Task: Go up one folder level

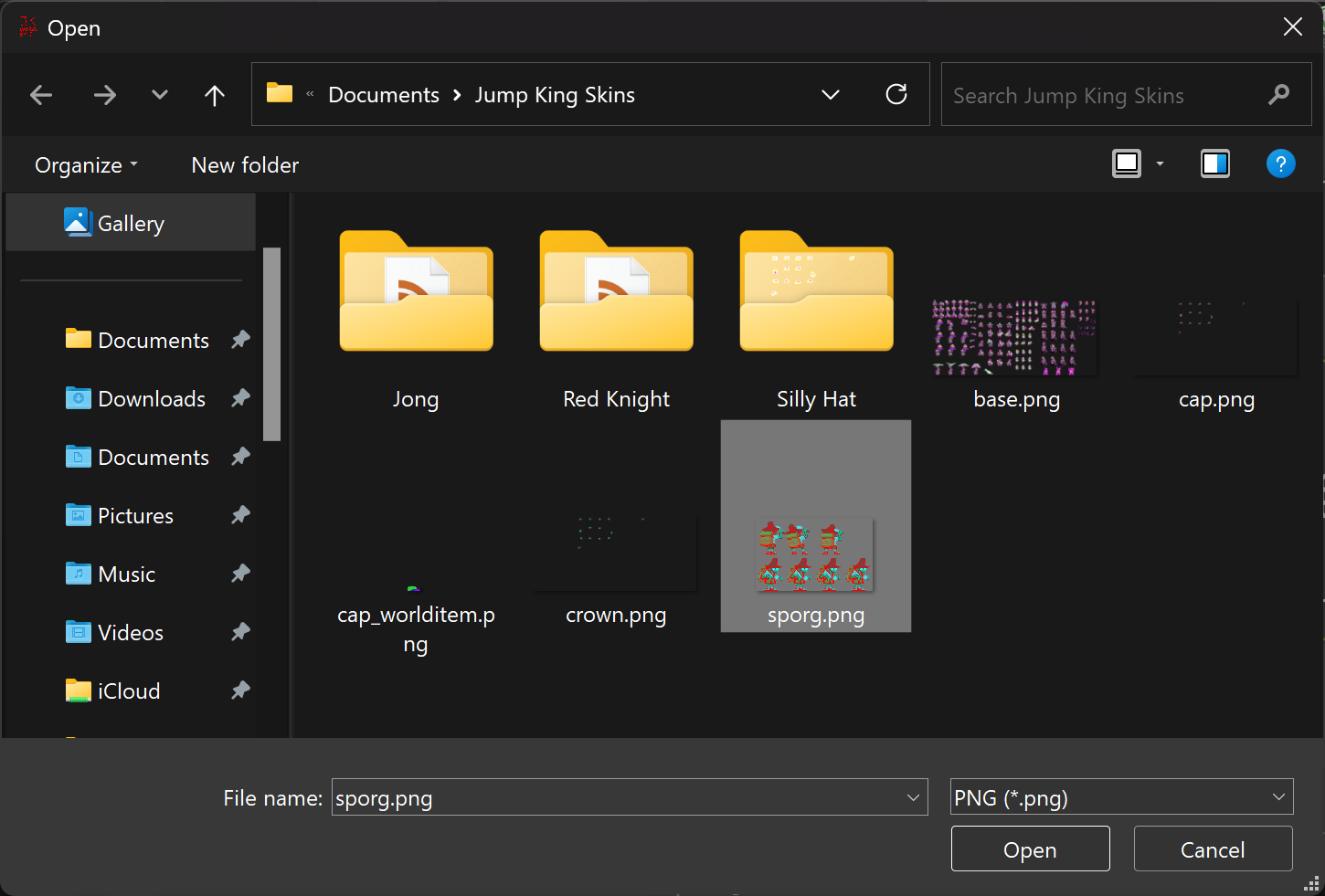Action: click(215, 95)
